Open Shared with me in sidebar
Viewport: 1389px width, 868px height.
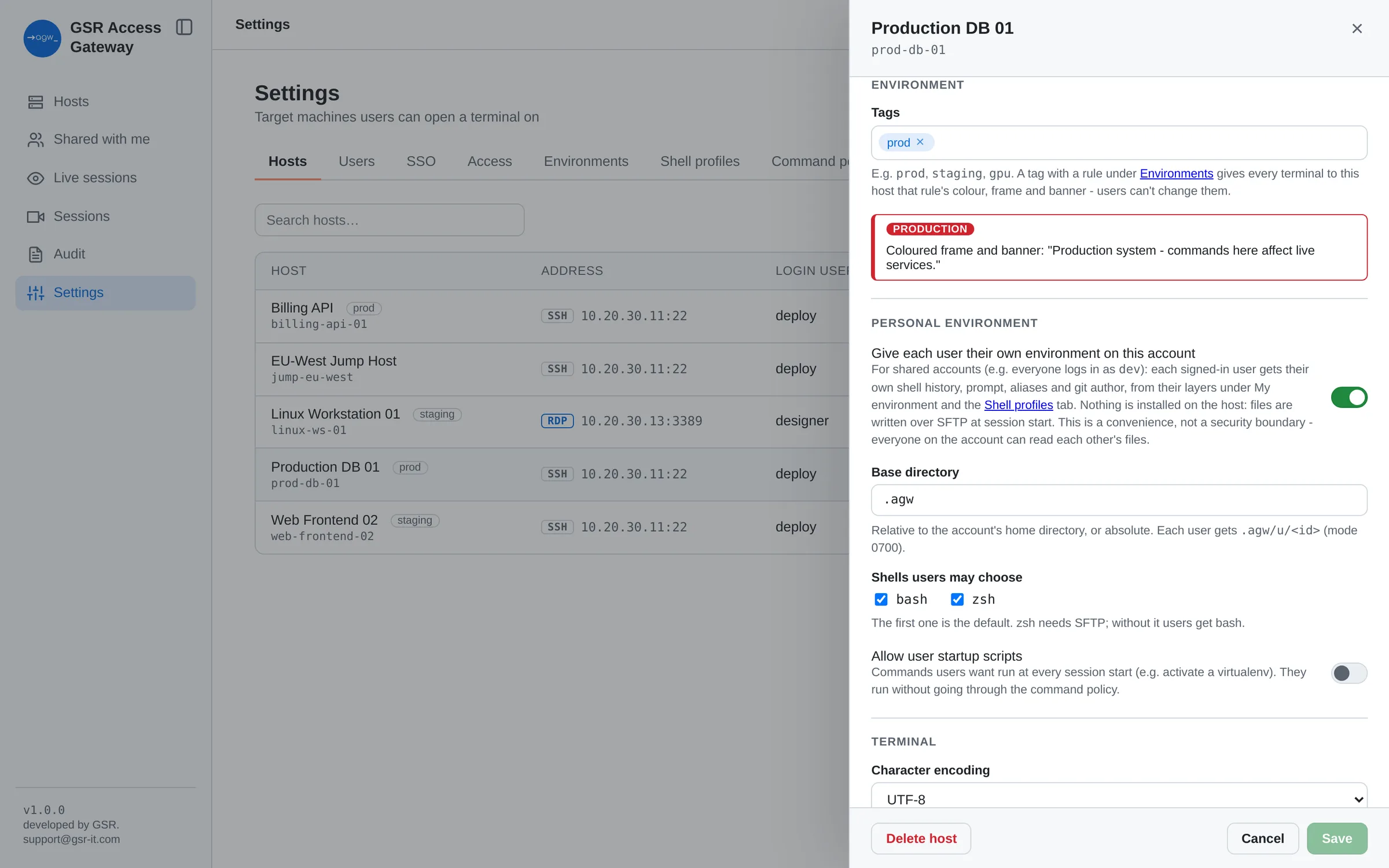click(x=105, y=139)
